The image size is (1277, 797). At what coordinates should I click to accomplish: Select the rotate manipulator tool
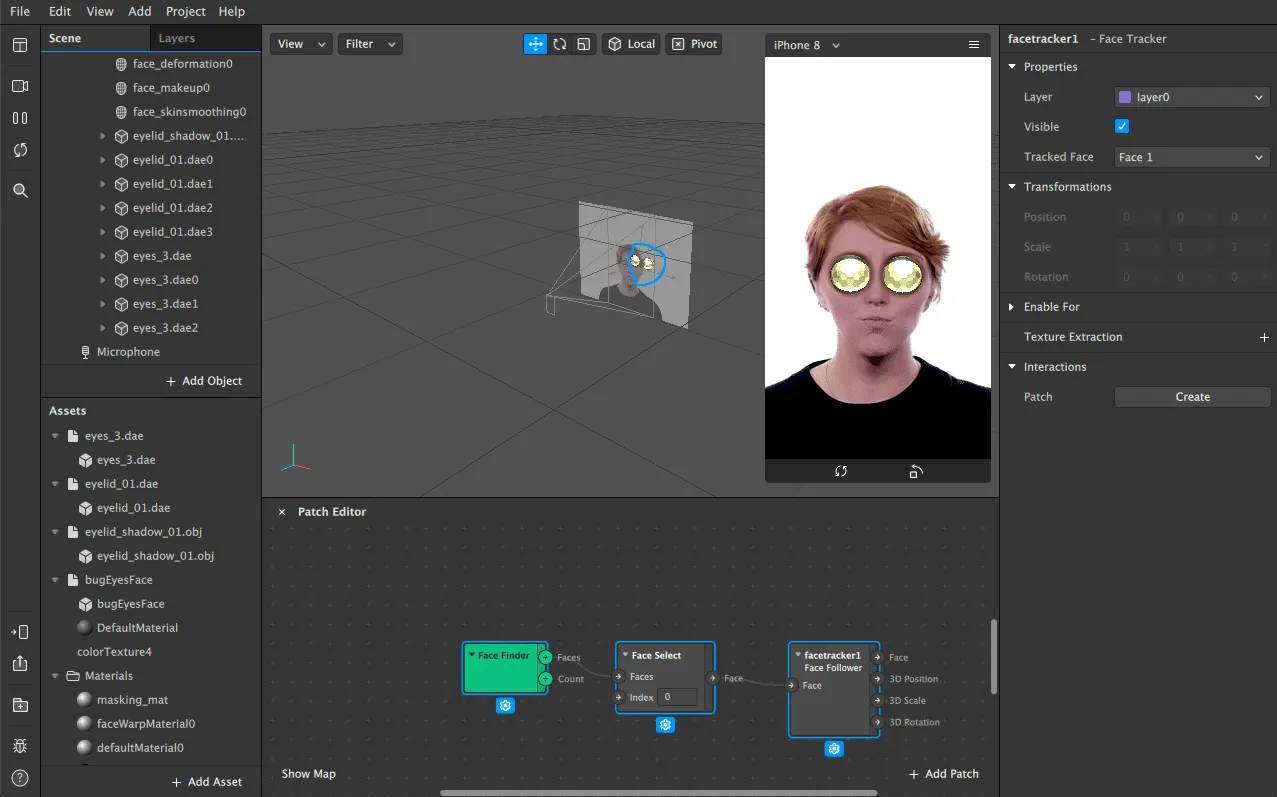[560, 44]
